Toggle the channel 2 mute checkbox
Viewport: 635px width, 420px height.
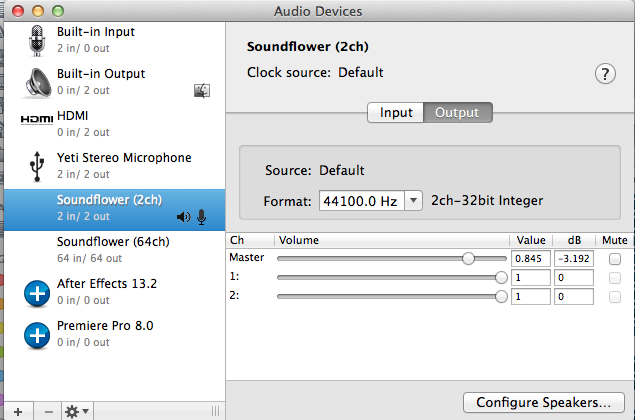point(615,297)
